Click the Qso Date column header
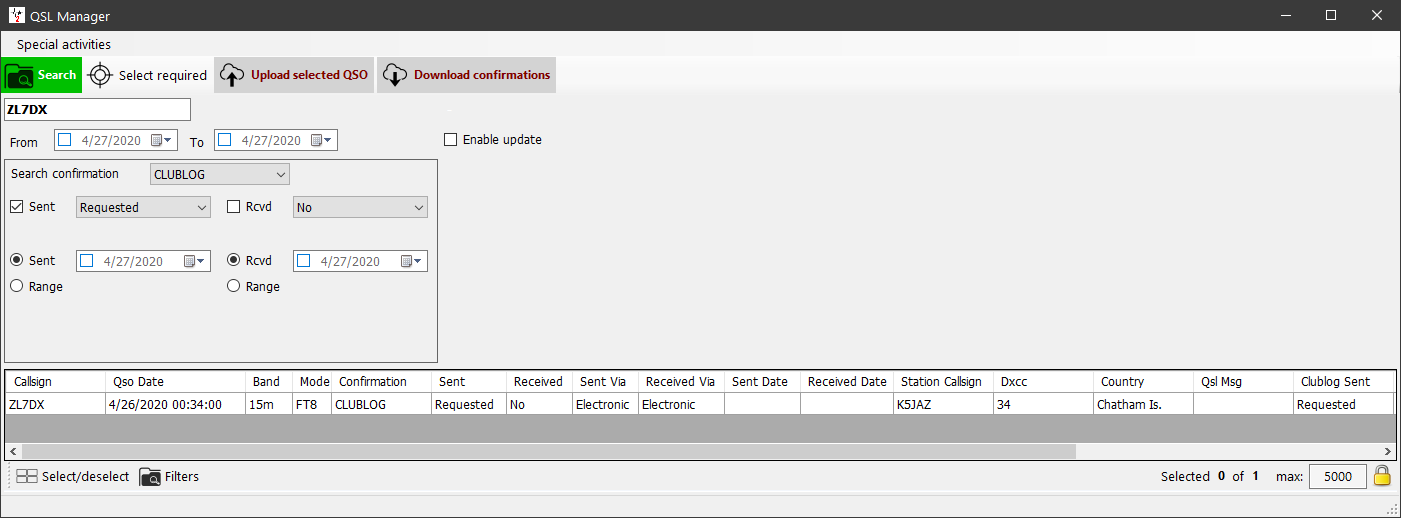Screen dimensions: 1401x518 (175, 381)
